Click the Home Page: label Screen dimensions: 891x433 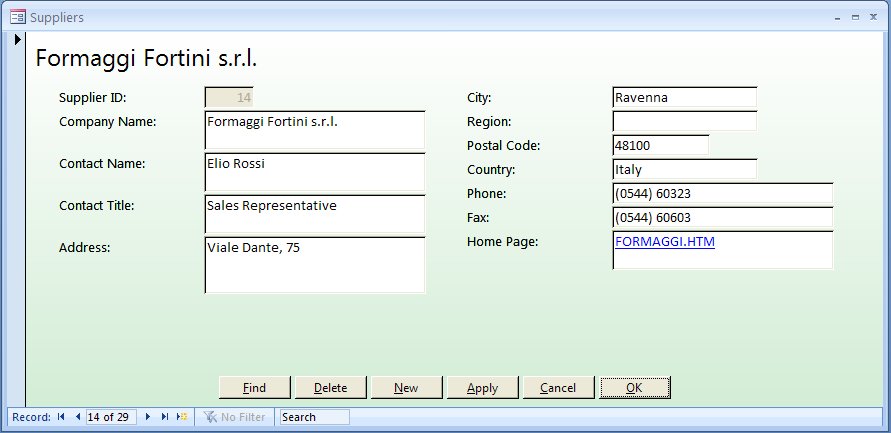click(x=502, y=242)
